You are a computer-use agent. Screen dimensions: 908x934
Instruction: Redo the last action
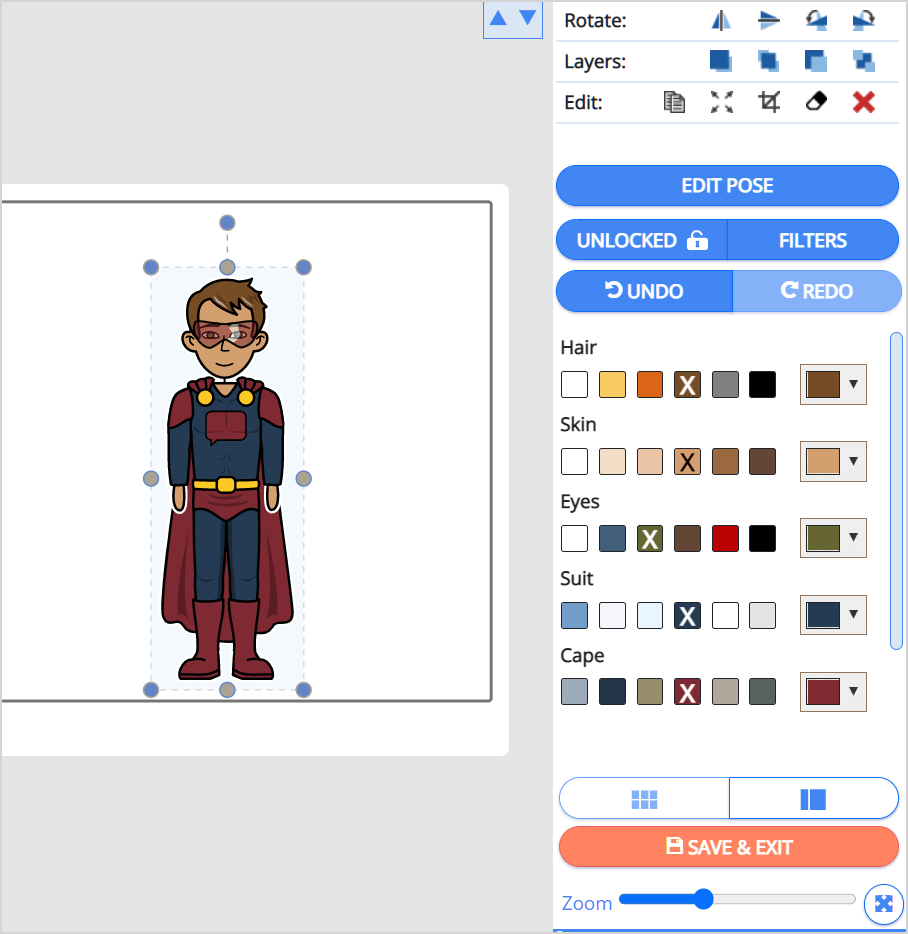816,291
